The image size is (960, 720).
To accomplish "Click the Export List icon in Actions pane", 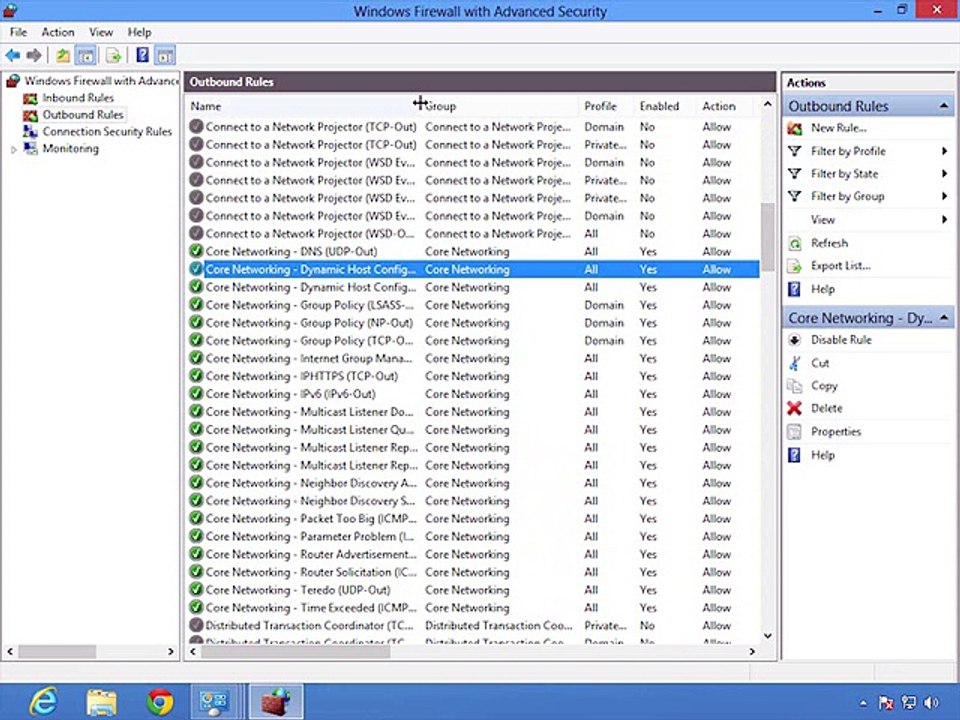I will click(795, 266).
